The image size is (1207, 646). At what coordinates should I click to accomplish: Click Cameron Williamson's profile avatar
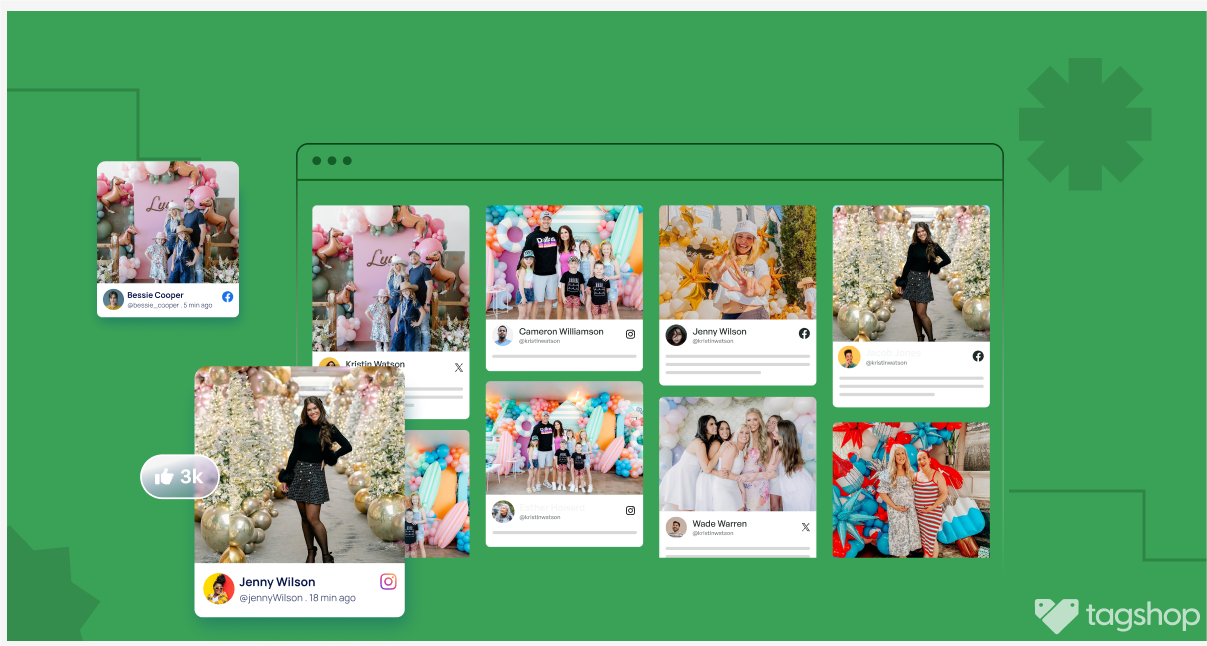click(502, 335)
